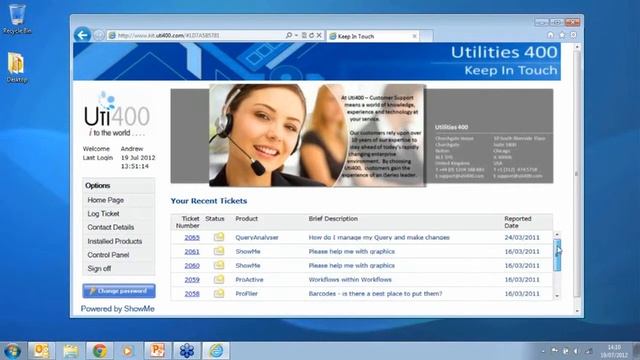Viewport: 640px width, 360px height.
Task: Show hidden tray icons arrow
Action: tap(543, 351)
